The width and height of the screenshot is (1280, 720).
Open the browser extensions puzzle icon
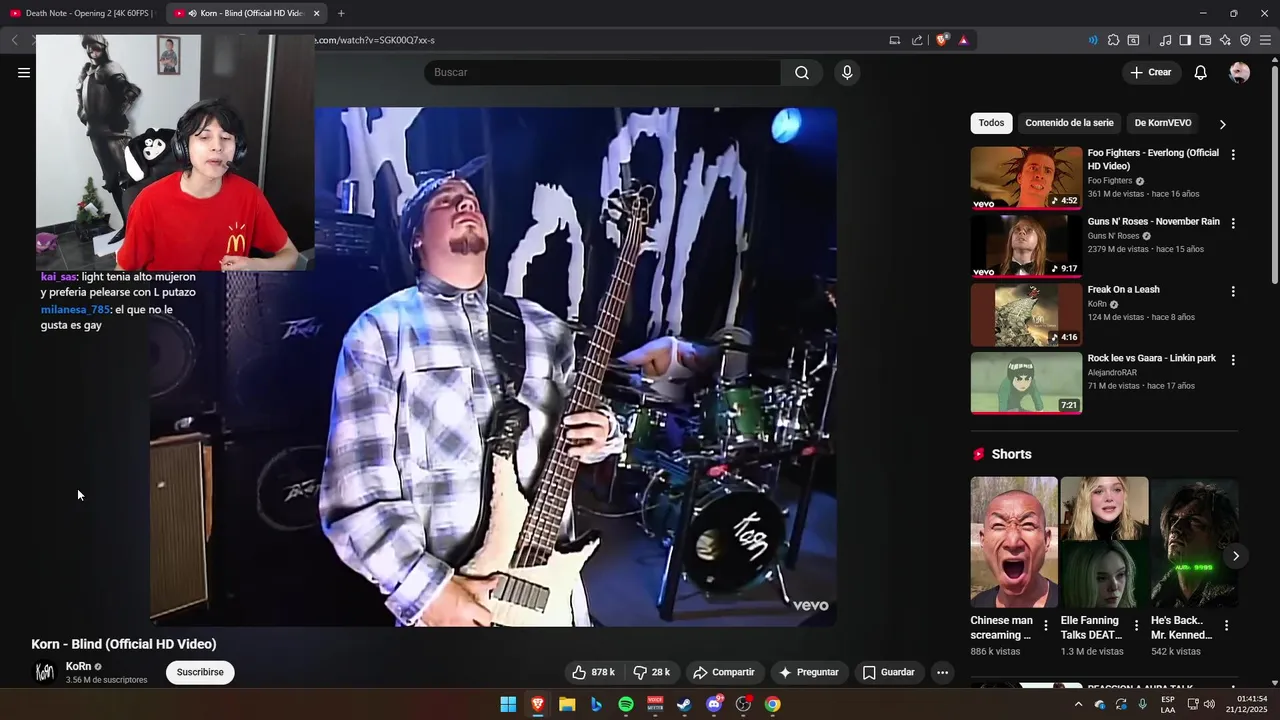point(1113,40)
